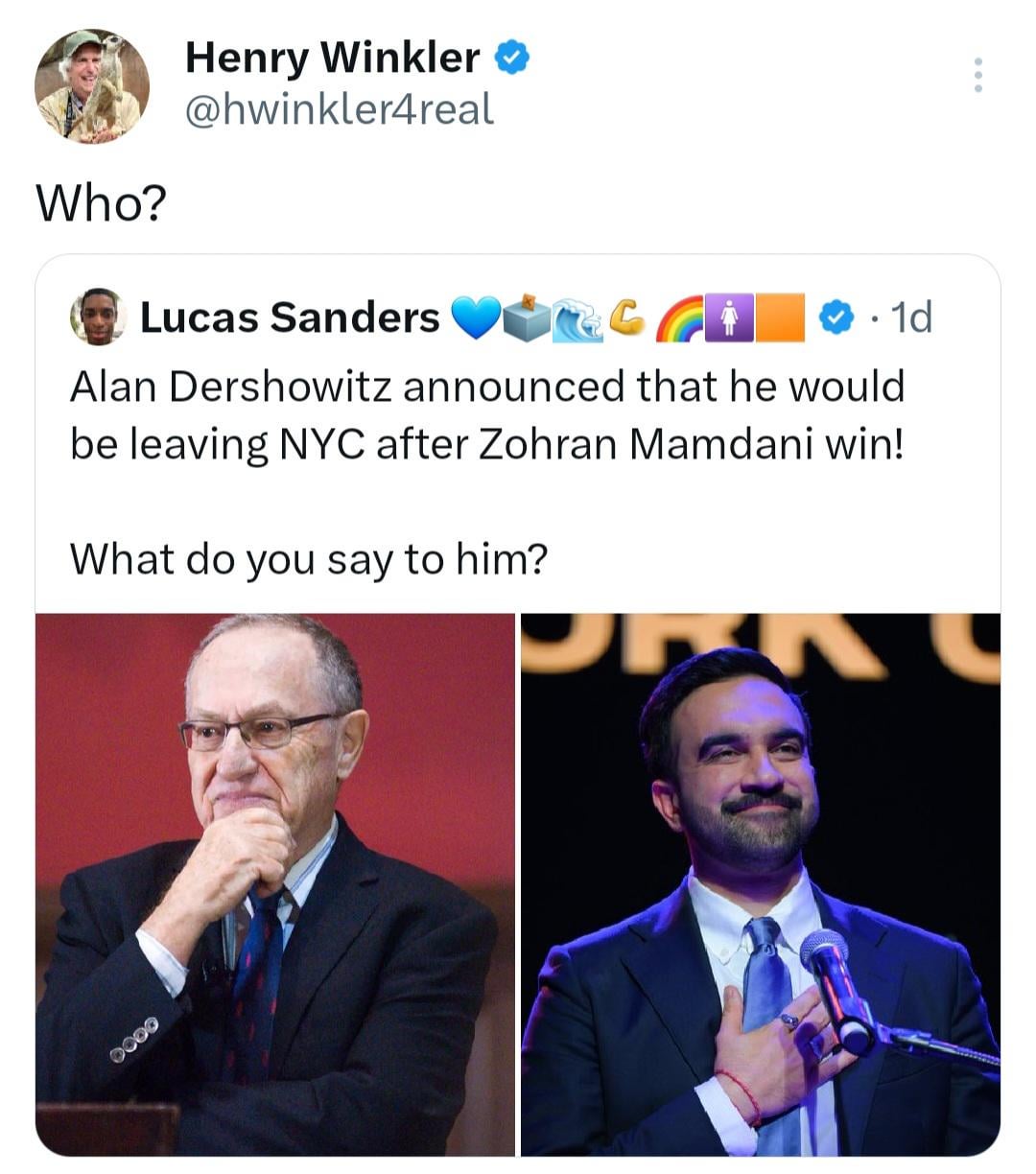Click the orange square emoji
The height and width of the screenshot is (1174, 1036).
pyautogui.click(x=780, y=318)
